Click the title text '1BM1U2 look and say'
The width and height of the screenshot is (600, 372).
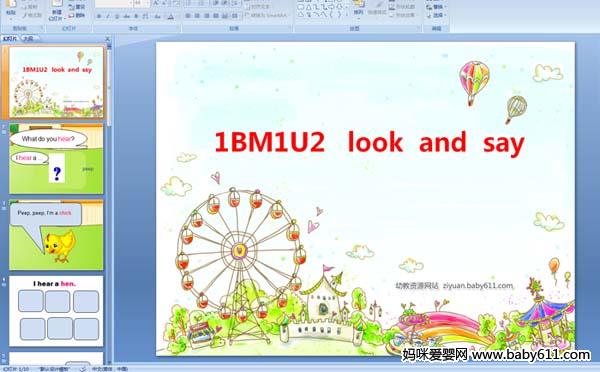(x=369, y=143)
